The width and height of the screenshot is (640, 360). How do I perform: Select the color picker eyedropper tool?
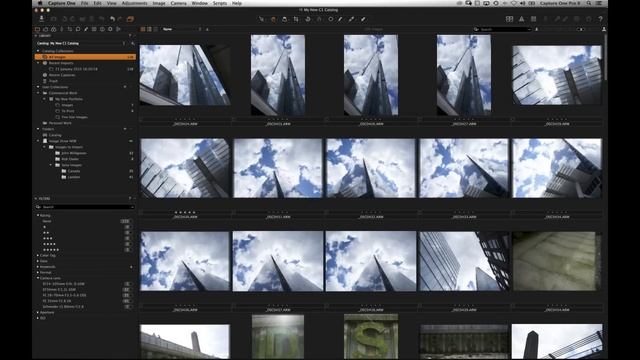351,19
